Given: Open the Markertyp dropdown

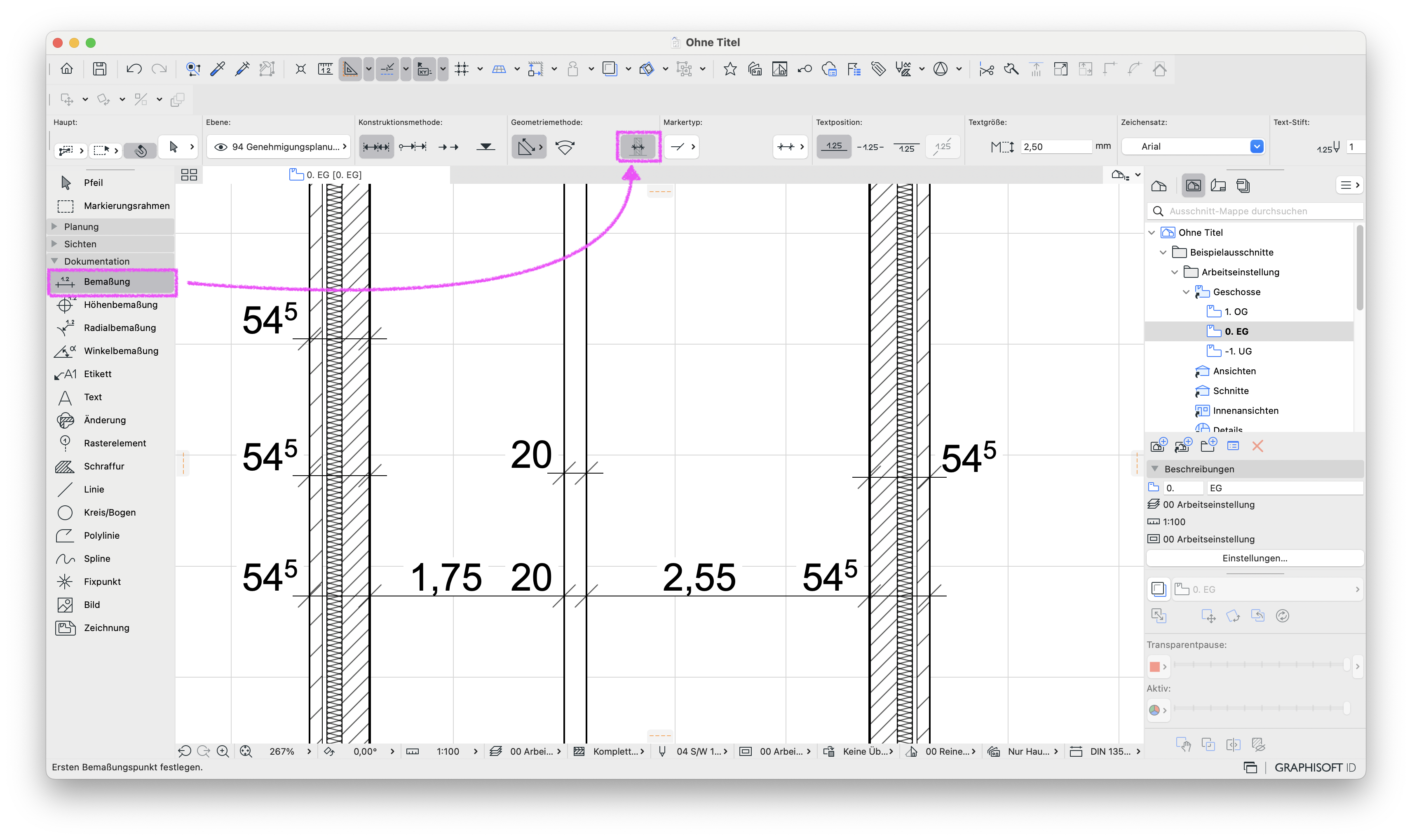Looking at the screenshot, I should [682, 147].
